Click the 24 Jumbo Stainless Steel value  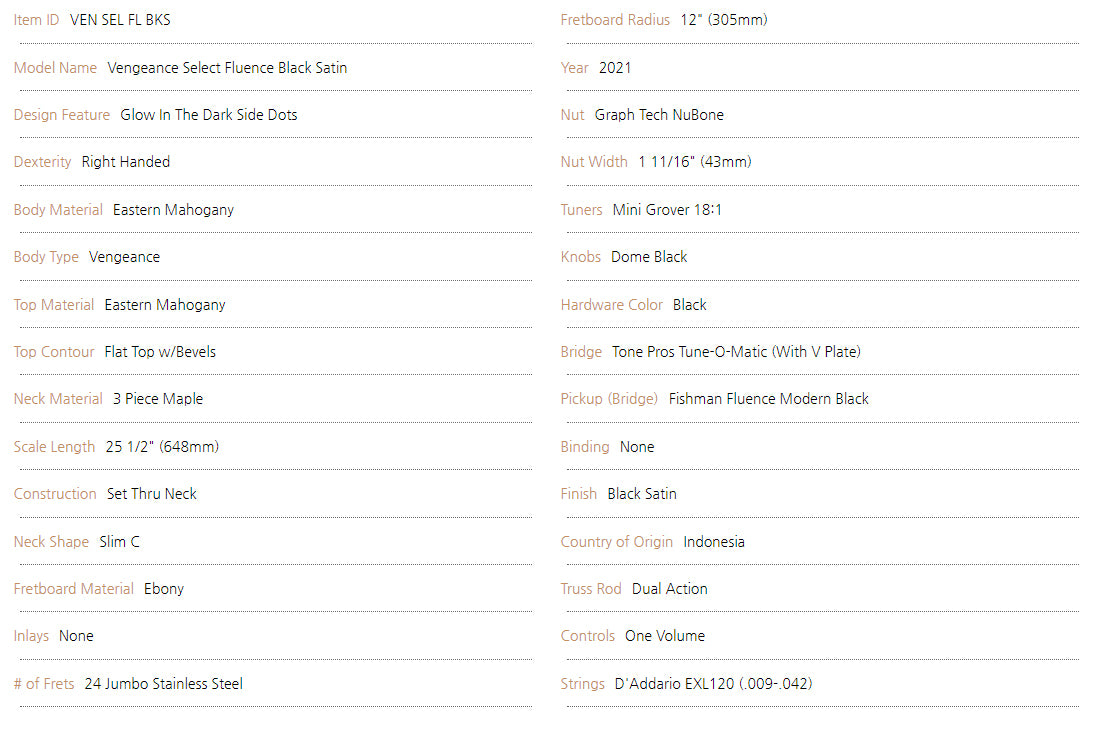point(163,684)
